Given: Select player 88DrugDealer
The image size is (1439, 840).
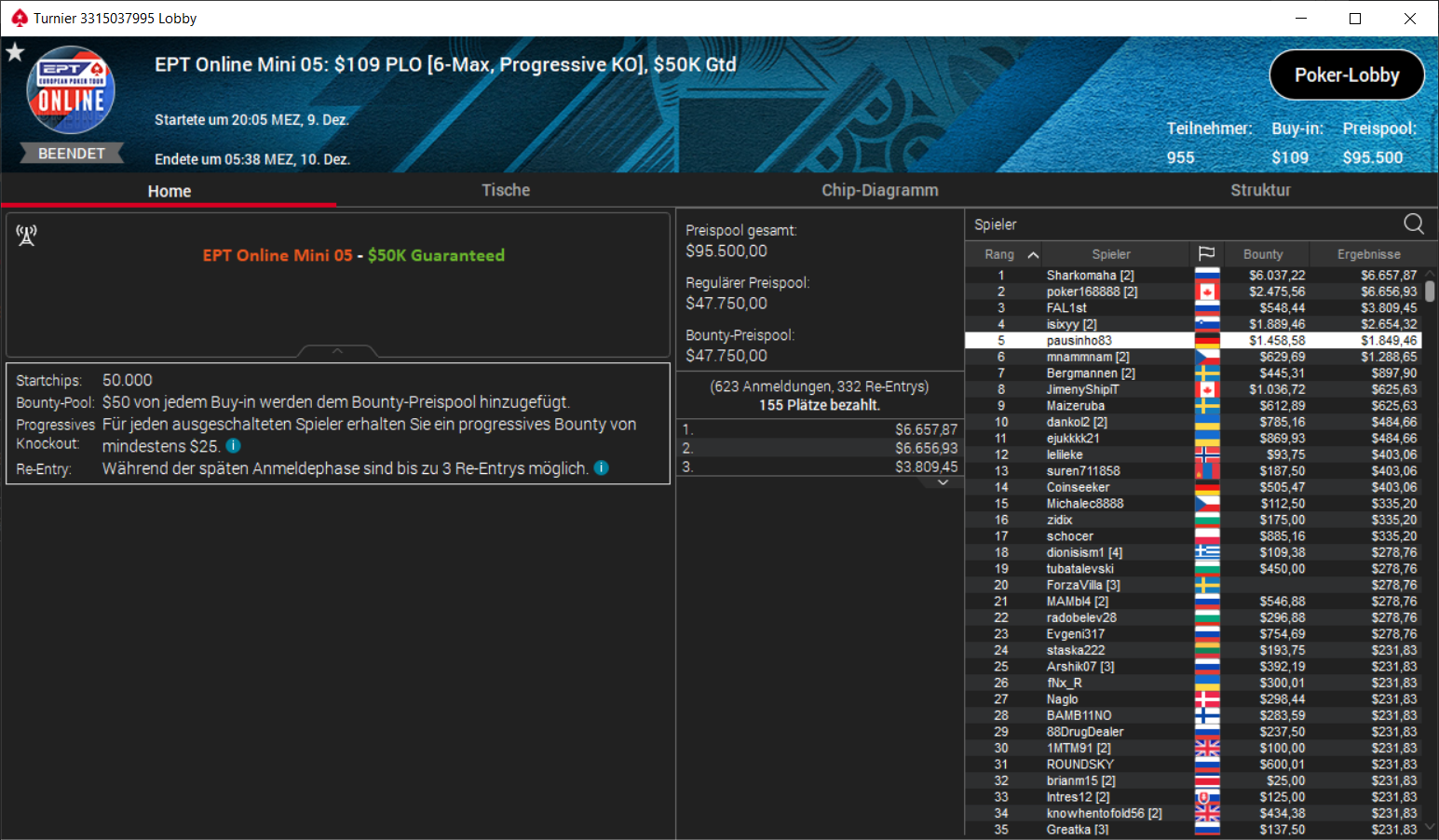Looking at the screenshot, I should 1193,732.
